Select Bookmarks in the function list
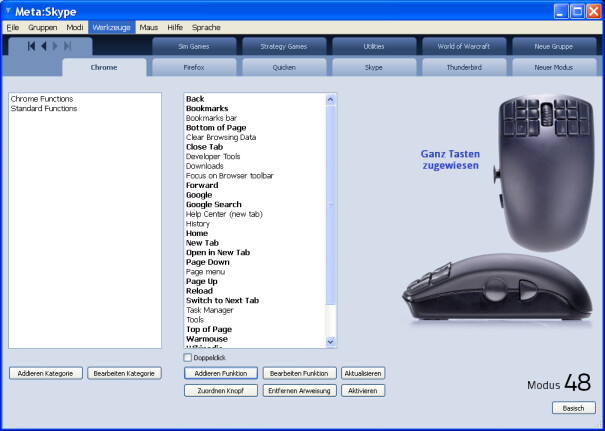This screenshot has height=431, width=605. [207, 108]
